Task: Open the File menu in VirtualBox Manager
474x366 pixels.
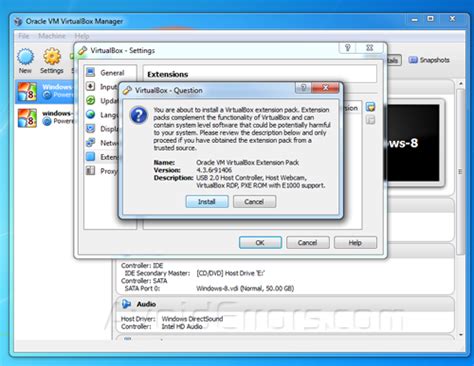Action: (x=24, y=36)
